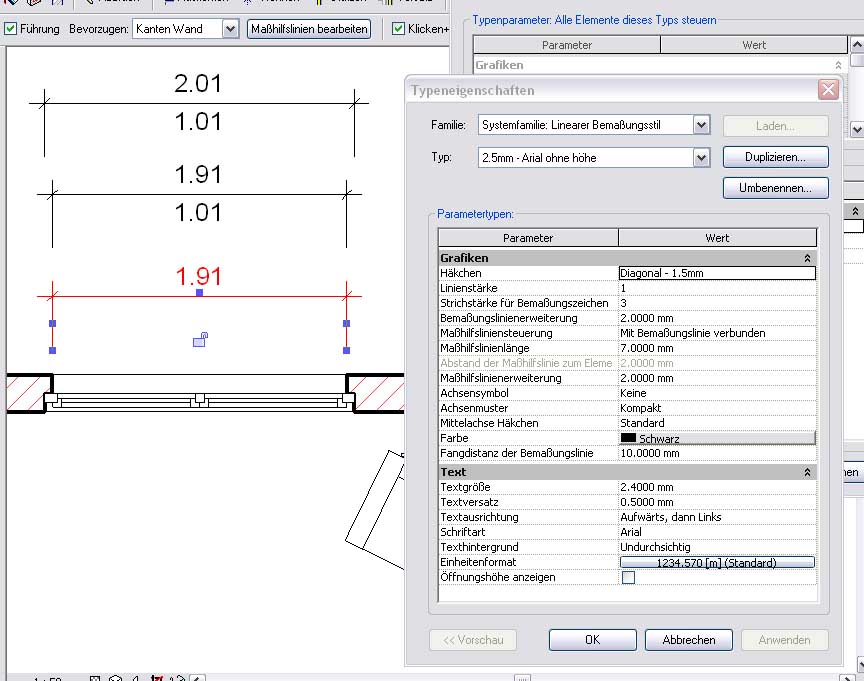Click the black 1.91 dimension text
This screenshot has height=681, width=864.
[x=198, y=175]
